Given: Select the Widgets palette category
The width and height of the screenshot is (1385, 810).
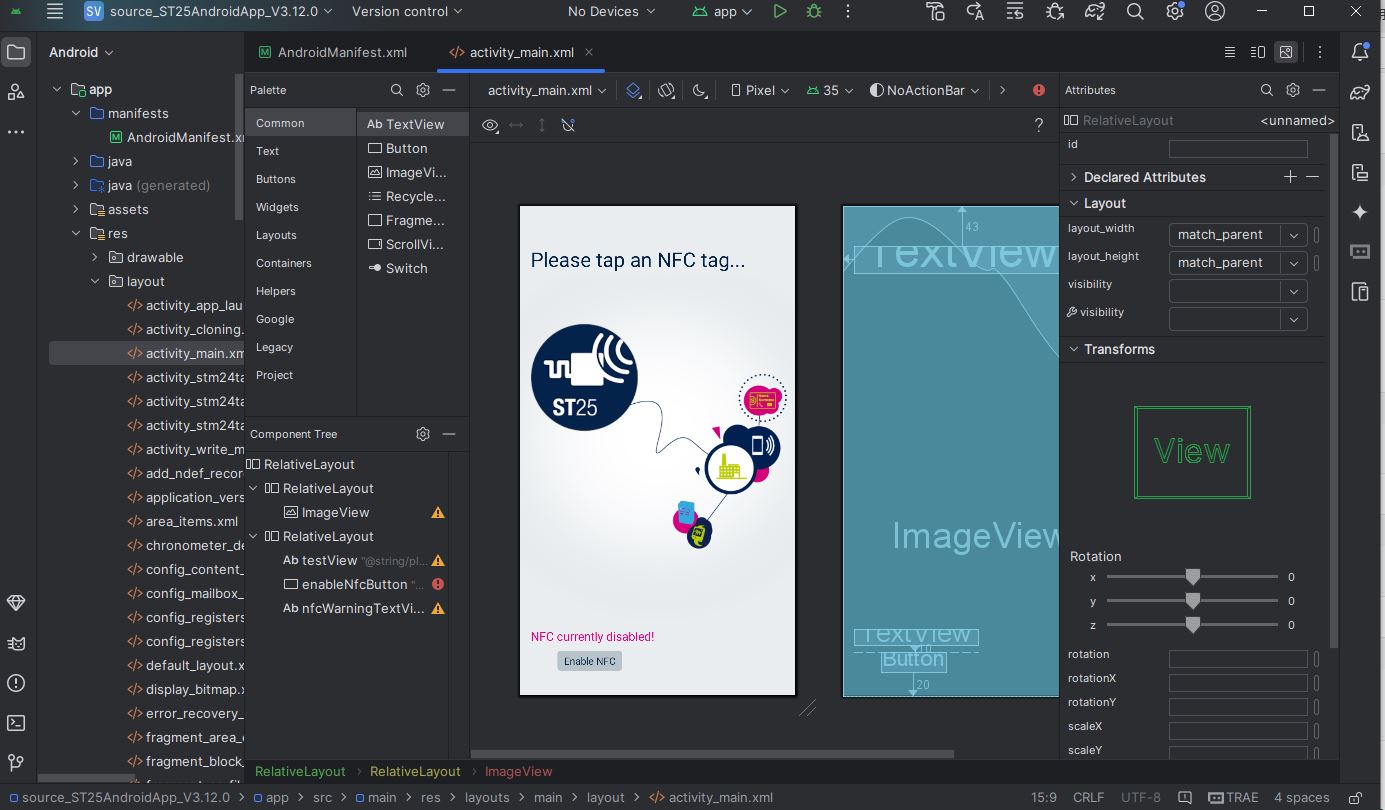Looking at the screenshot, I should (277, 207).
